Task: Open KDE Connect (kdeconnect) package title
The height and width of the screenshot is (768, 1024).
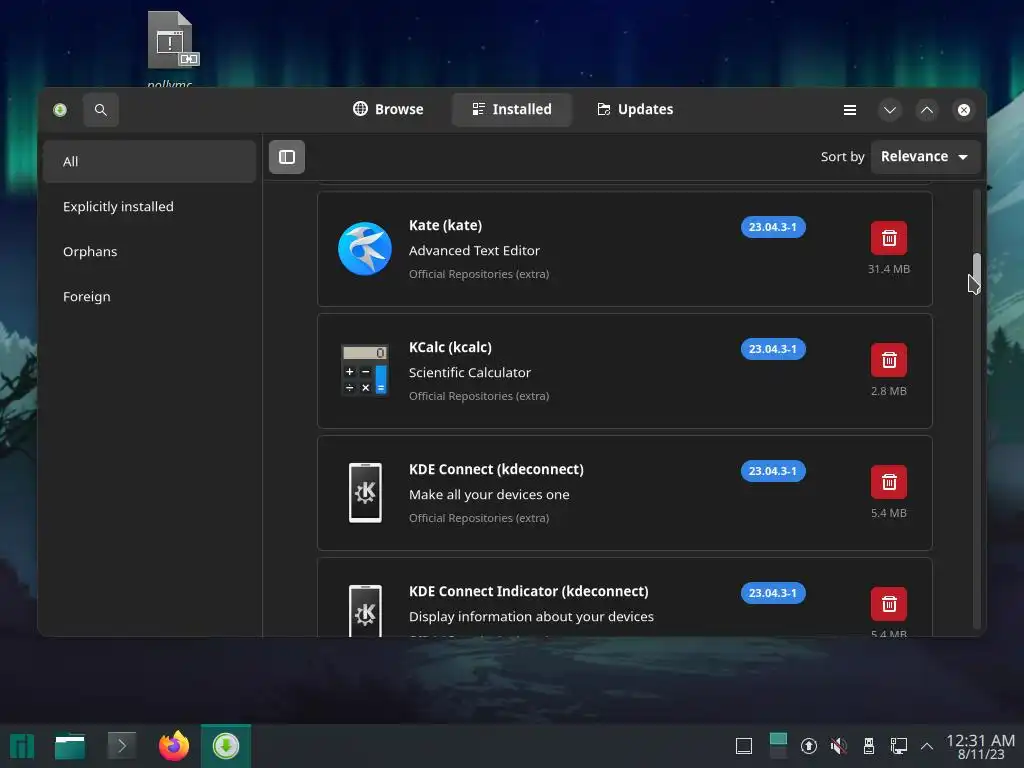Action: (496, 470)
